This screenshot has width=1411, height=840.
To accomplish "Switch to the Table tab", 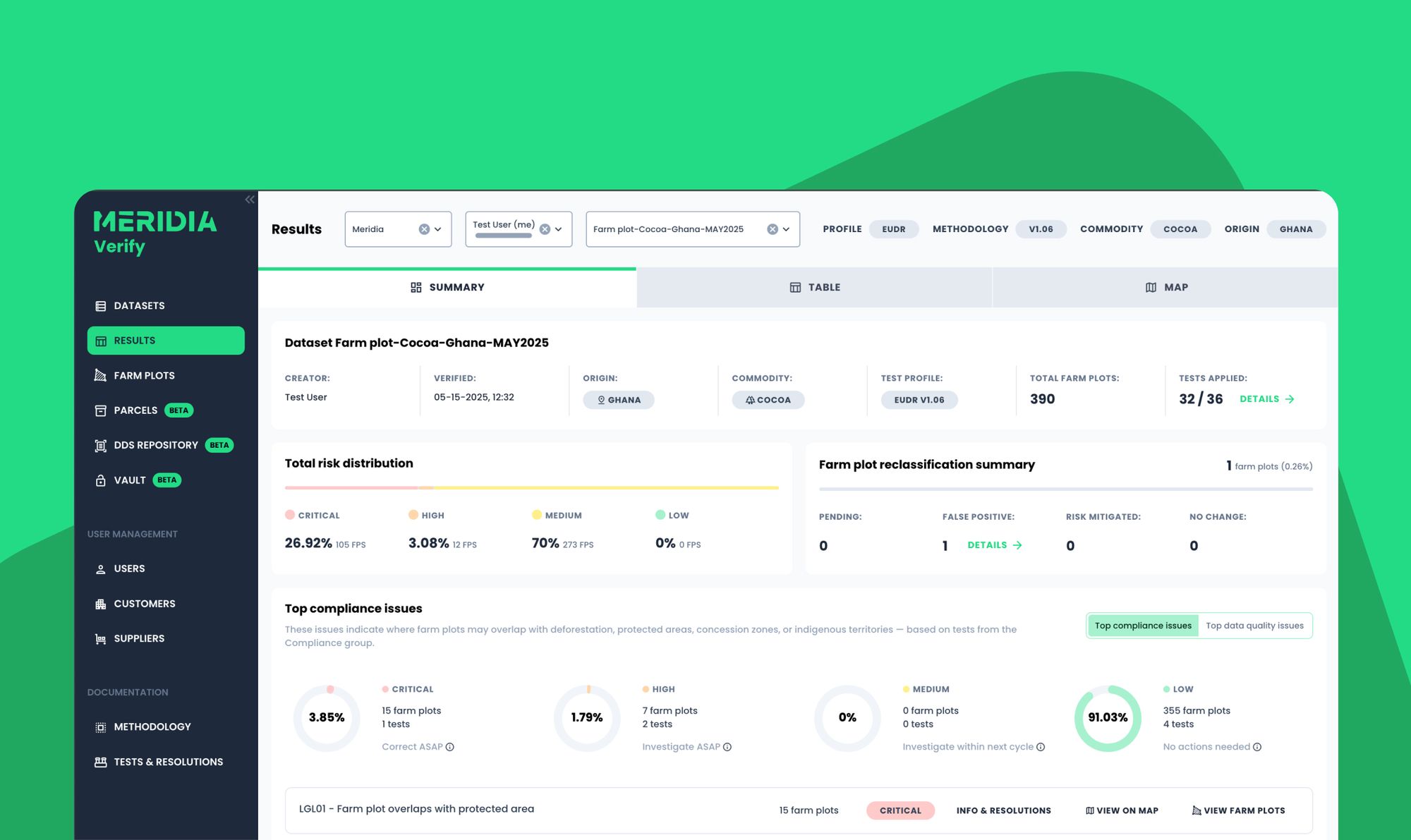I will [x=814, y=287].
